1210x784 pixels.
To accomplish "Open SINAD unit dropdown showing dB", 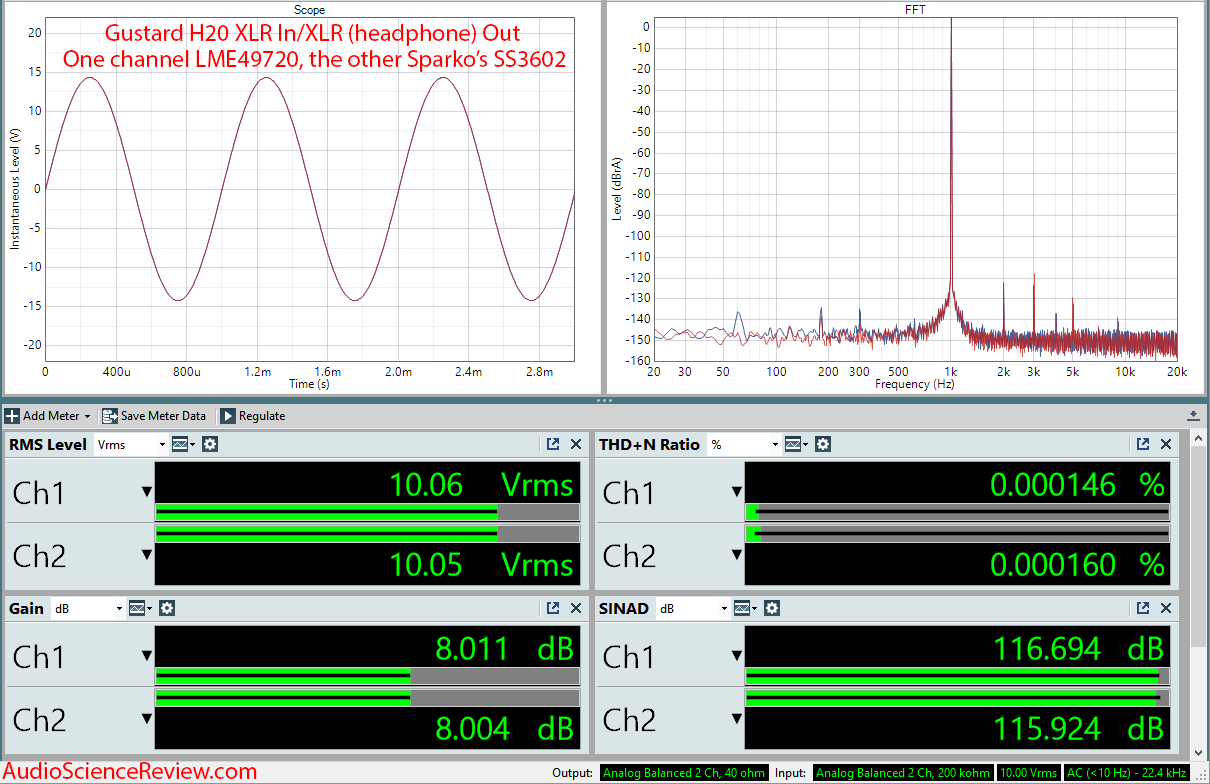I will pos(692,608).
